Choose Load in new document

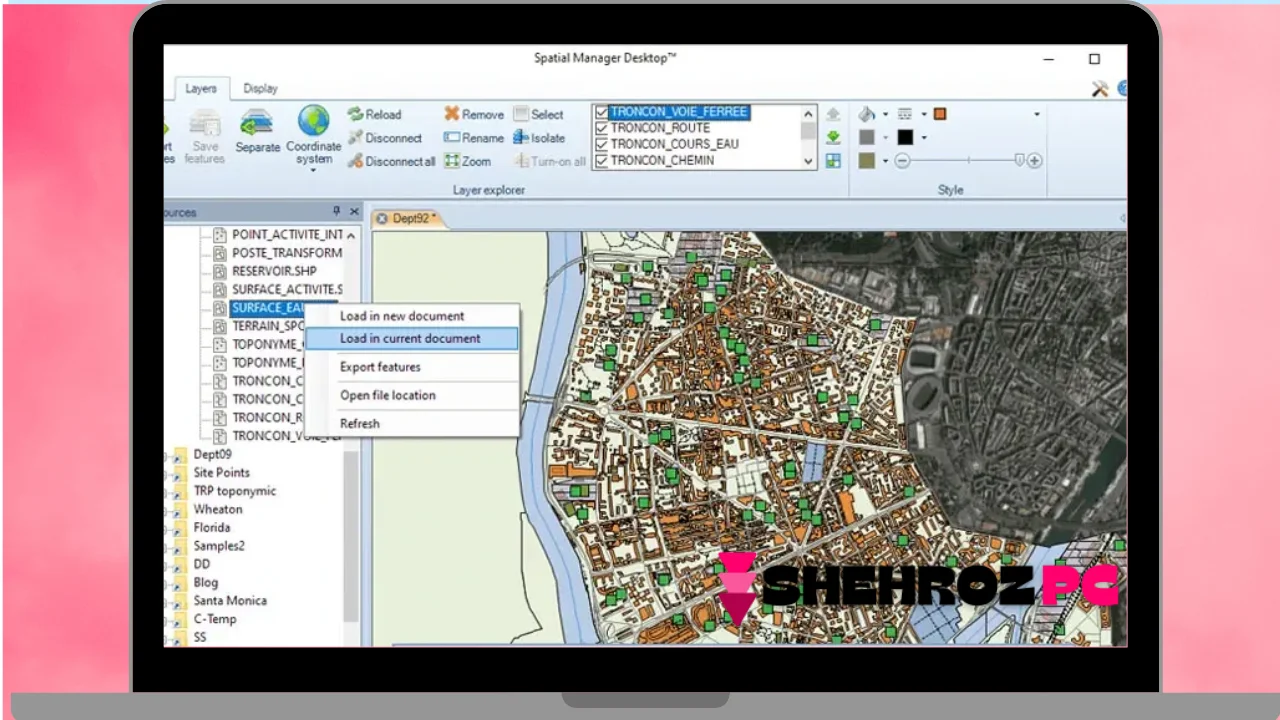click(x=411, y=316)
